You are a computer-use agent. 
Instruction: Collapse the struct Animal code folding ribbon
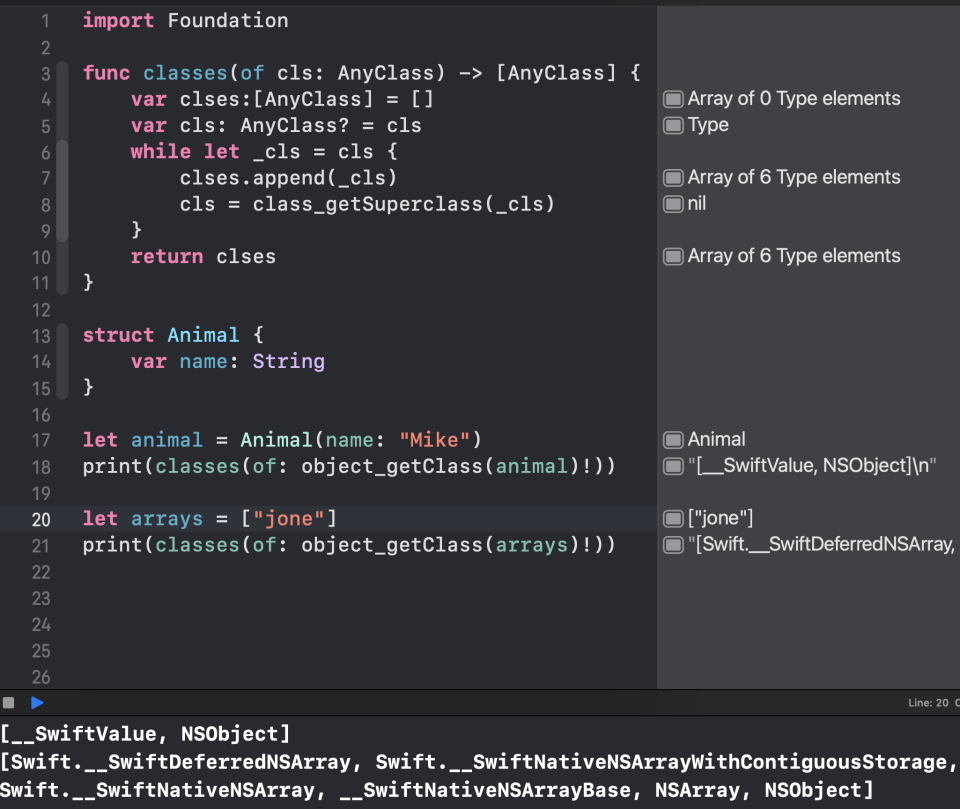point(62,361)
